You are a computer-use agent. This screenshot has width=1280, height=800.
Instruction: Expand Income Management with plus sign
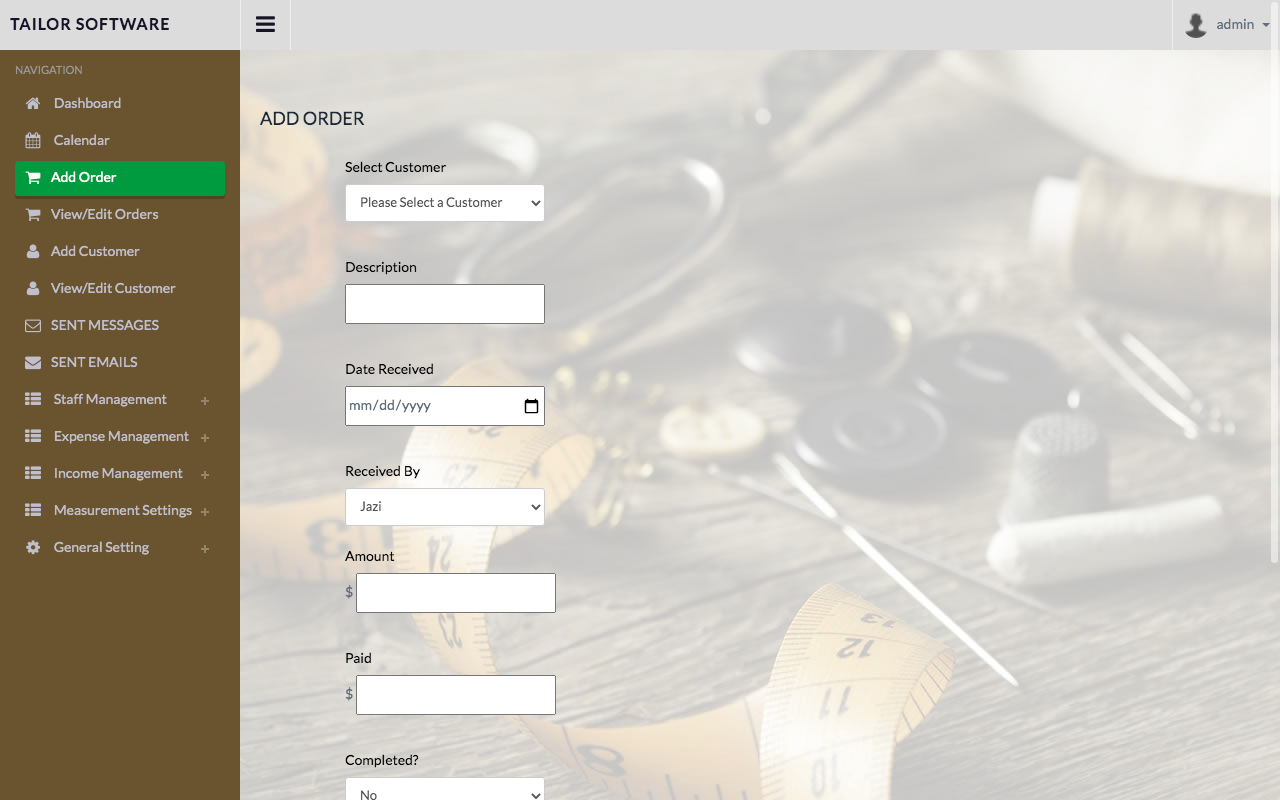point(205,475)
